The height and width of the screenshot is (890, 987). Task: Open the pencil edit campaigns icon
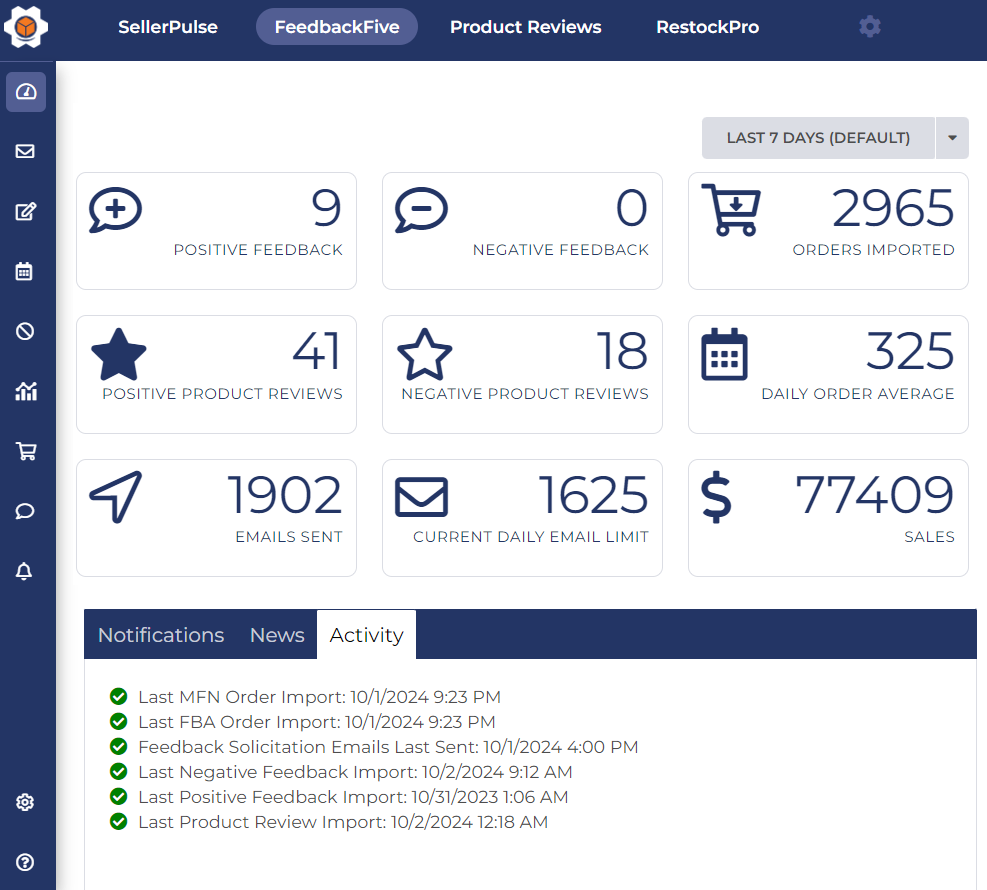pyautogui.click(x=25, y=211)
